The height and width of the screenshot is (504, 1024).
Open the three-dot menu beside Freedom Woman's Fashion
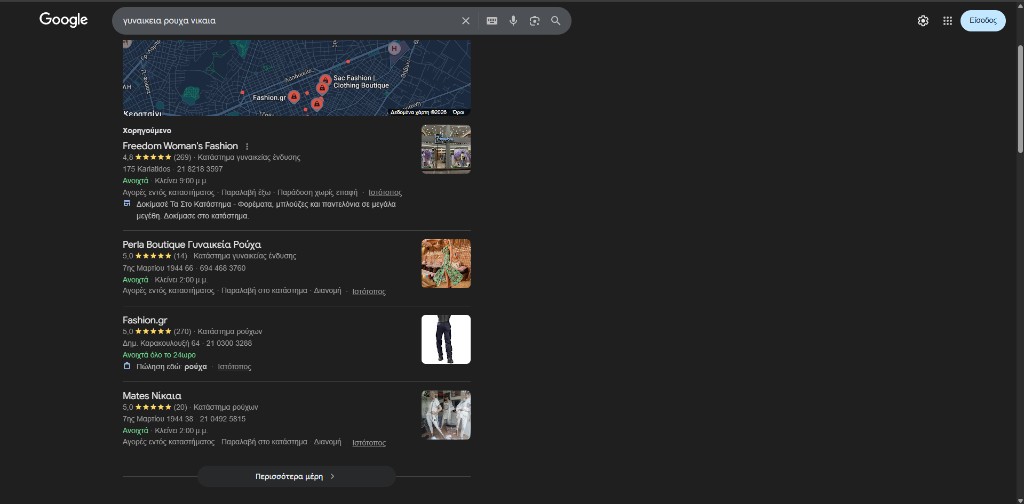[x=247, y=146]
